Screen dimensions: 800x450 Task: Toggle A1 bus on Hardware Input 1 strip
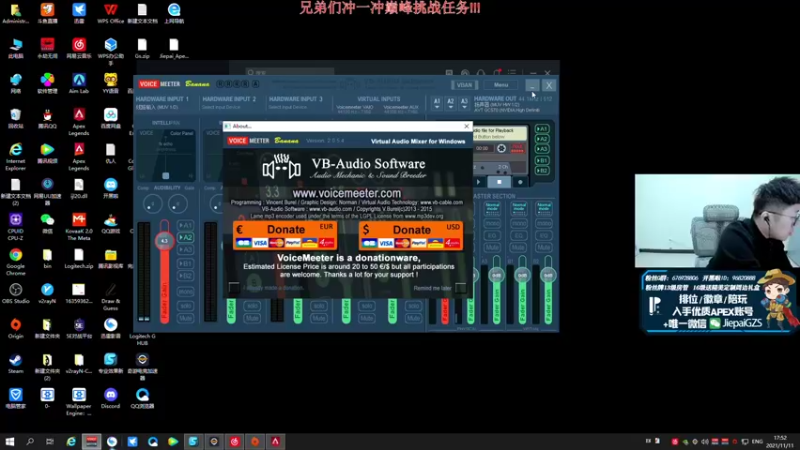point(185,225)
